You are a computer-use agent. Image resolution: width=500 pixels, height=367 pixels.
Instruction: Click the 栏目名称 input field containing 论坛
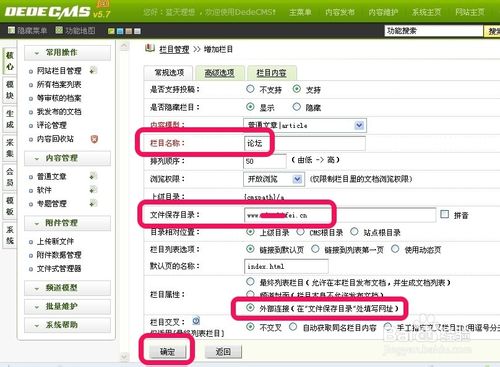coord(305,143)
